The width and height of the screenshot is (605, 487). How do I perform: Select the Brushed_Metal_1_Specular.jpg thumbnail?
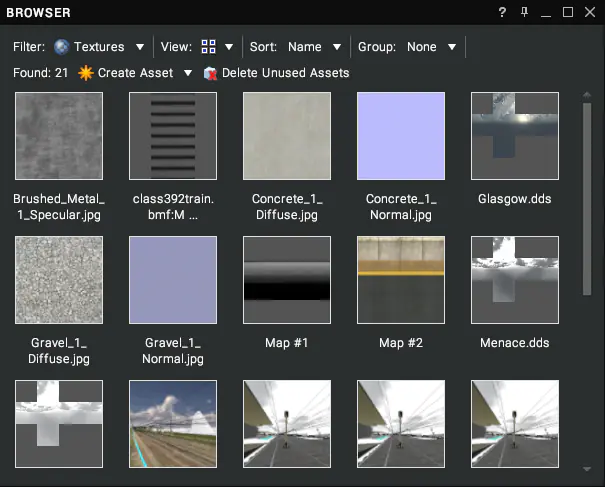point(59,136)
